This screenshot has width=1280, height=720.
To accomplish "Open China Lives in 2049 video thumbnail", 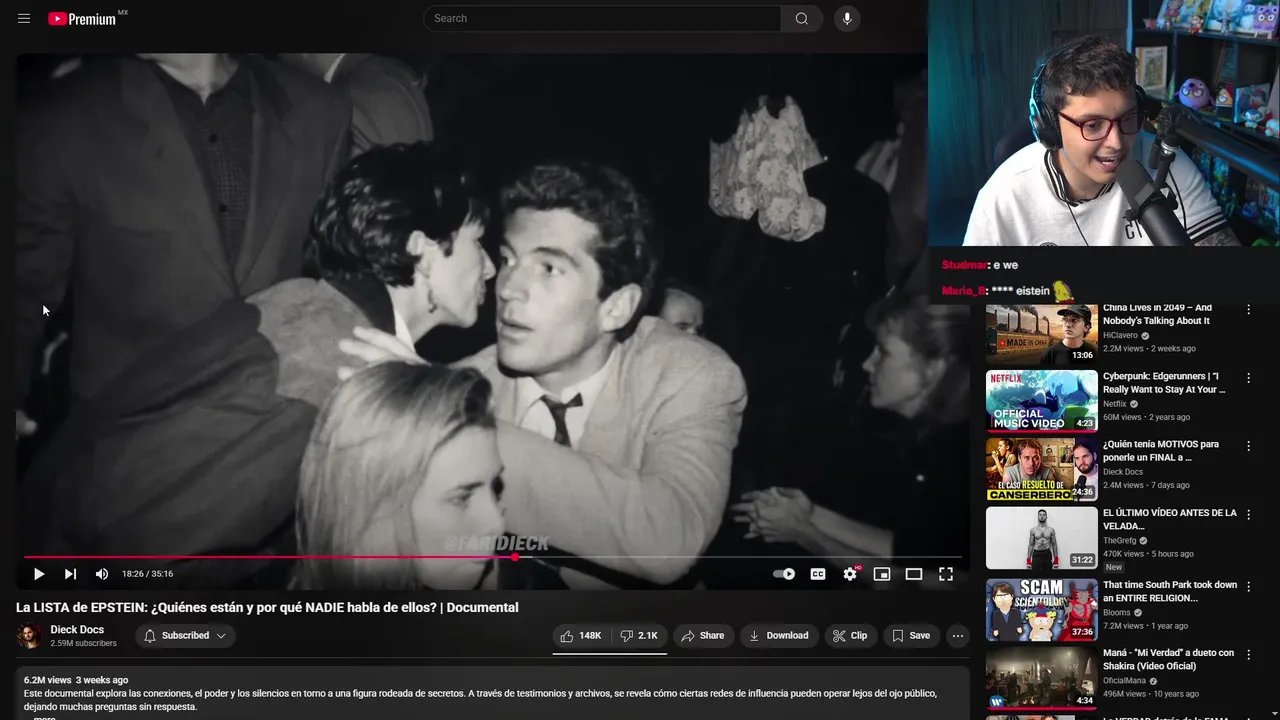I will coord(1041,334).
